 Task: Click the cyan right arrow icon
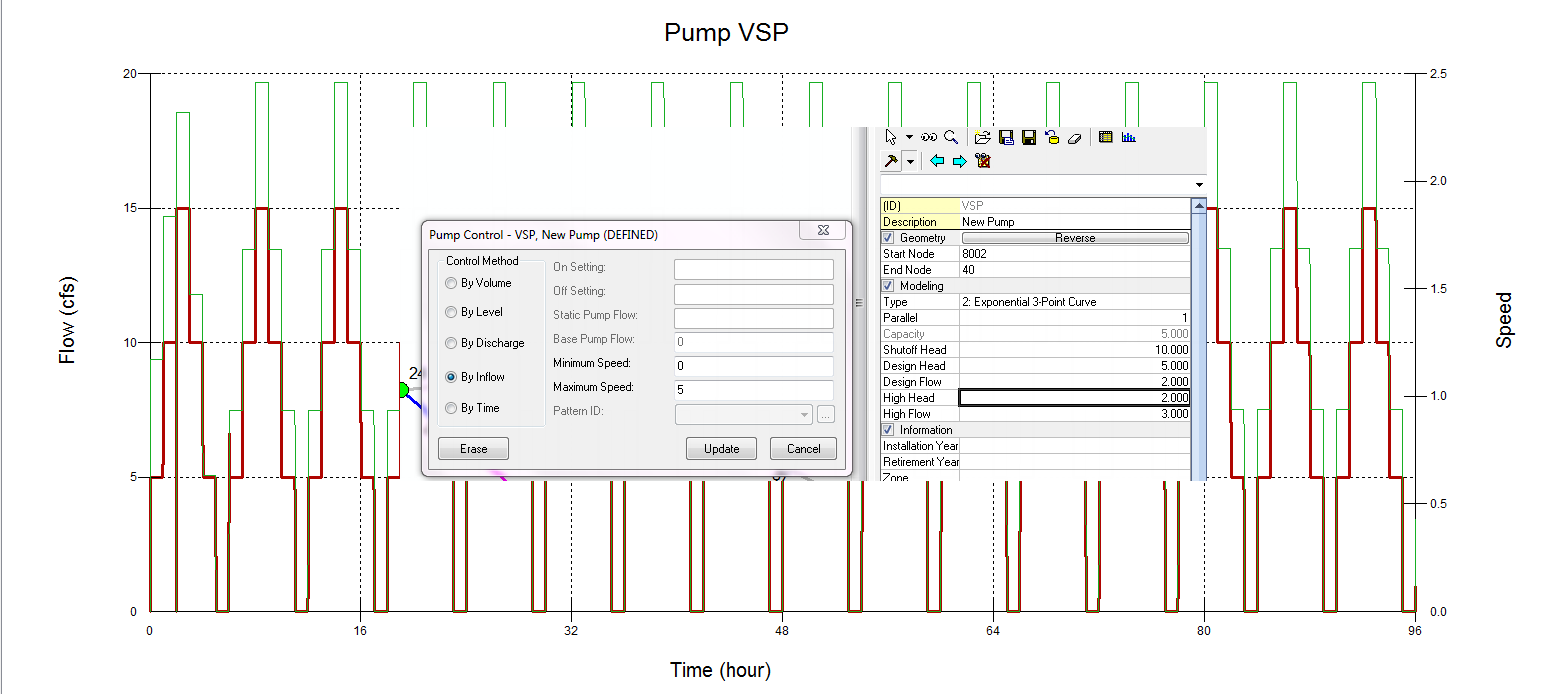959,161
